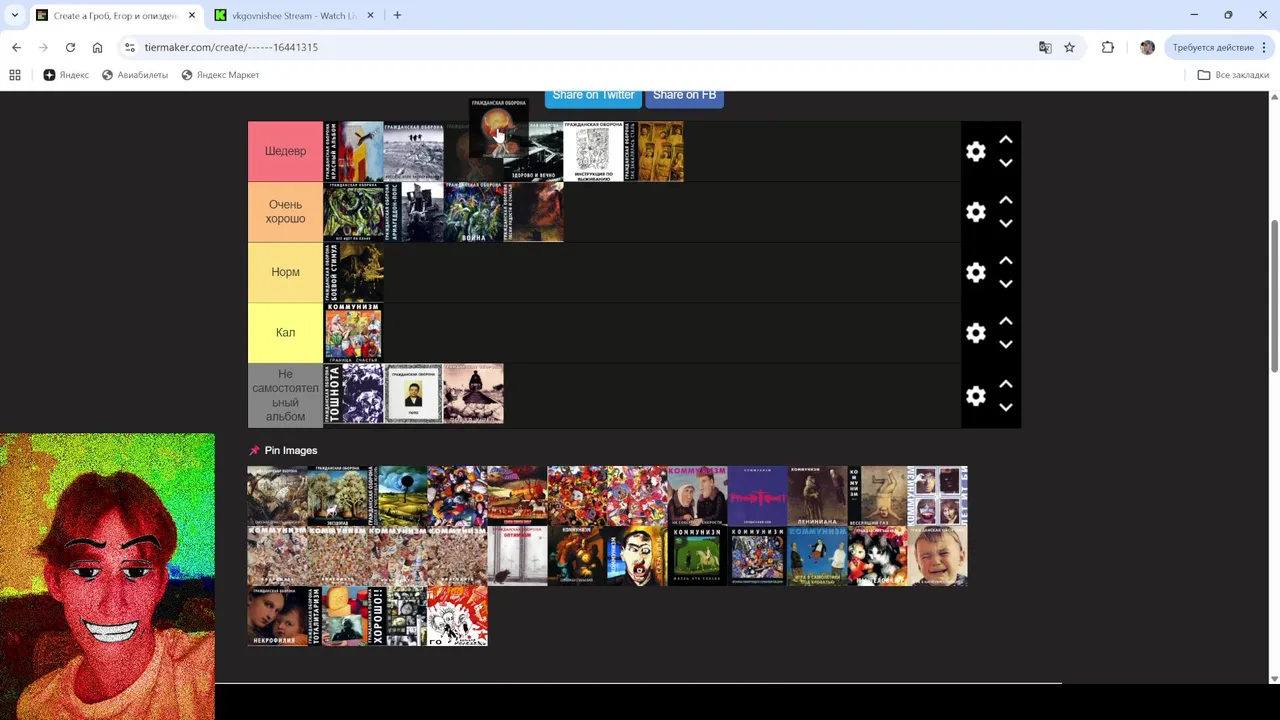
Task: Open the apps grid in bookmarks bar
Action: [x=15, y=75]
